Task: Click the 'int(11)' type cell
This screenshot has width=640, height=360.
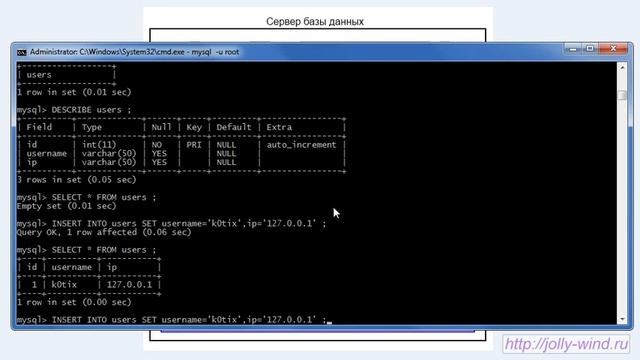Action: (x=99, y=145)
